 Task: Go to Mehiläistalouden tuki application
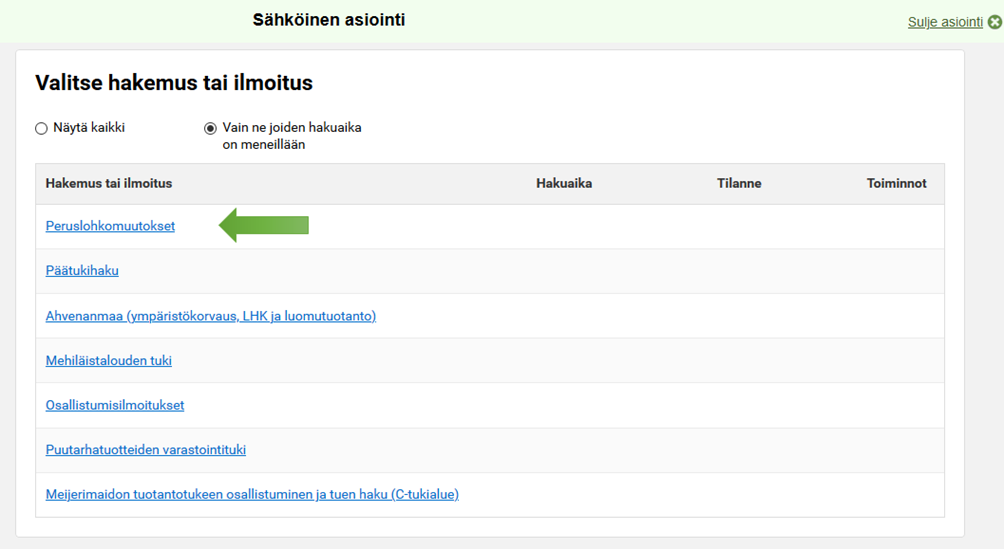108,361
